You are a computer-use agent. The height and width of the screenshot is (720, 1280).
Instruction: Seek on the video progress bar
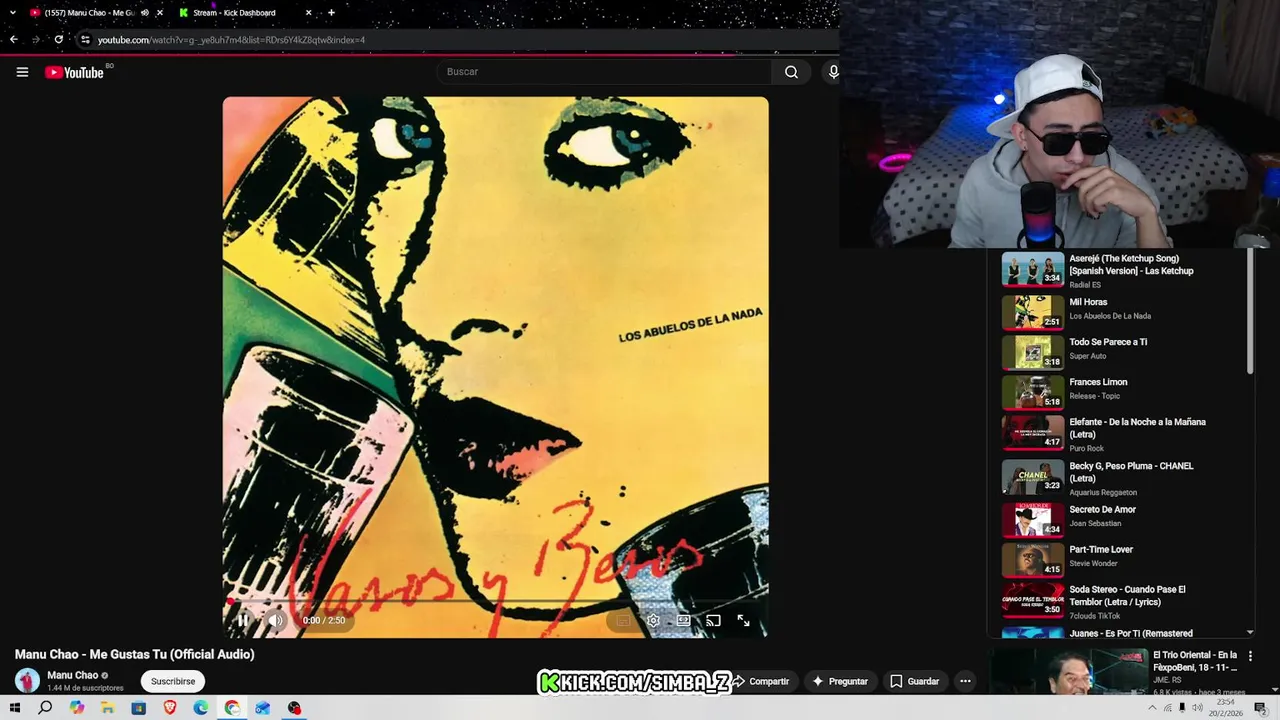(x=495, y=601)
